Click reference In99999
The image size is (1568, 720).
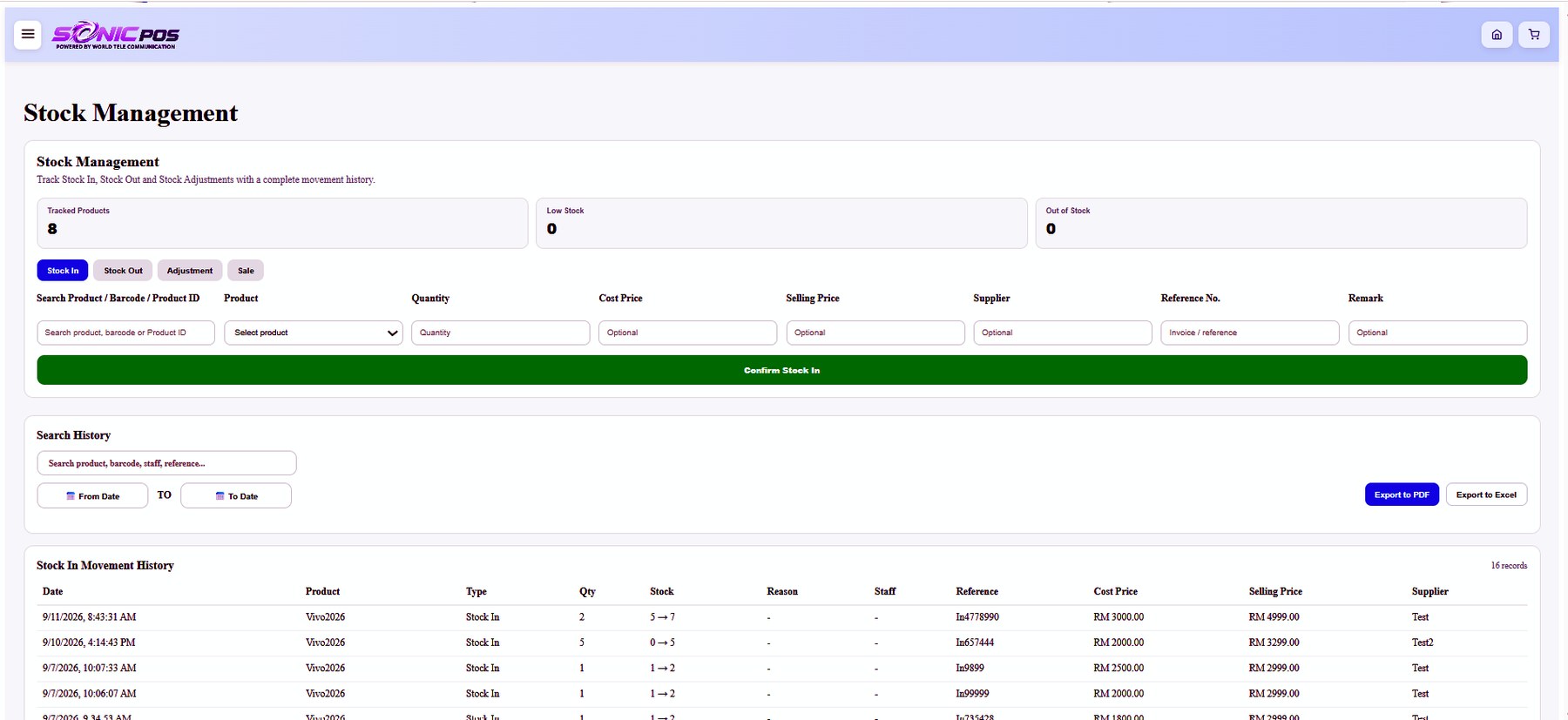coord(972,694)
